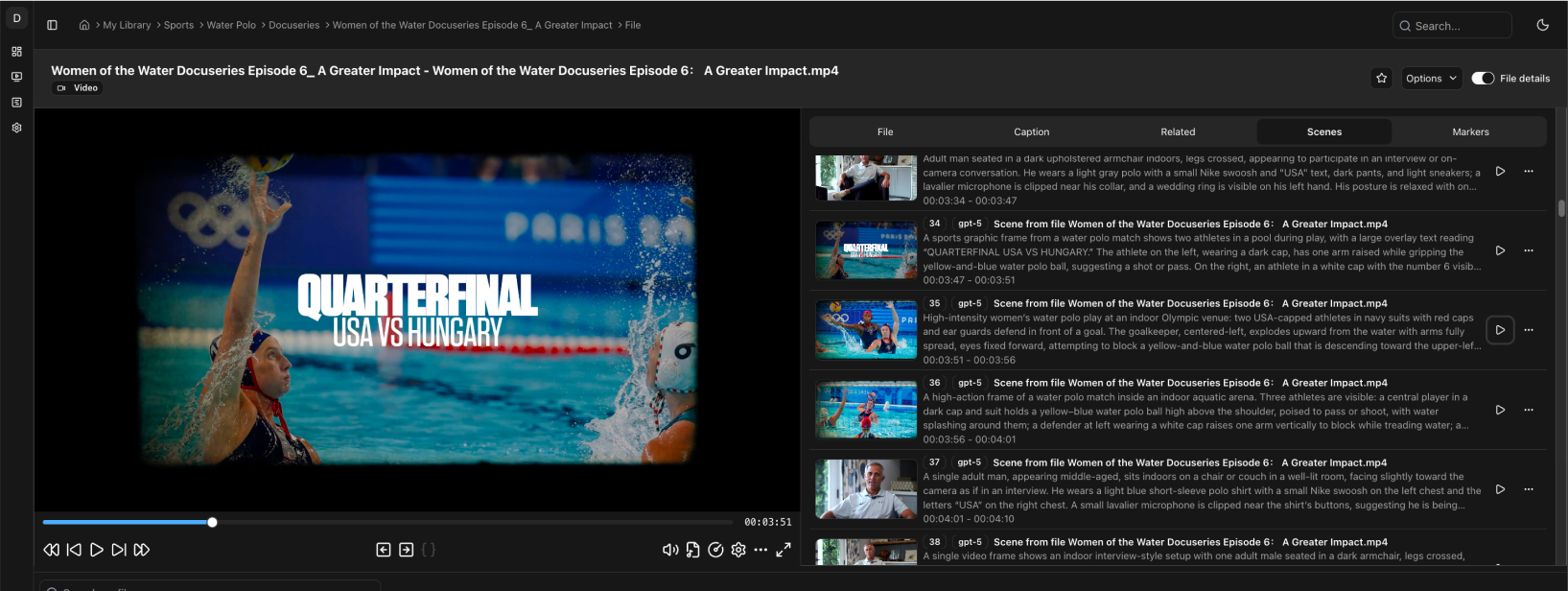Click the video progress slider handle

click(212, 522)
